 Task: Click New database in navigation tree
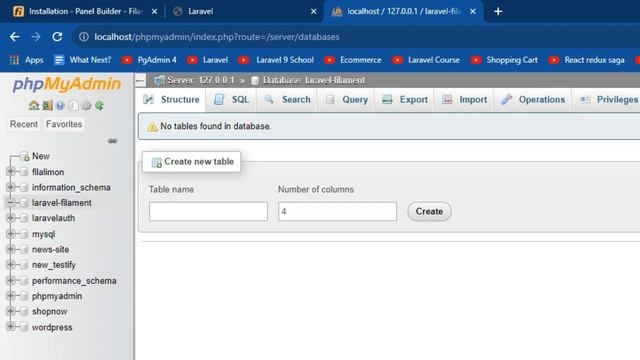pyautogui.click(x=40, y=156)
